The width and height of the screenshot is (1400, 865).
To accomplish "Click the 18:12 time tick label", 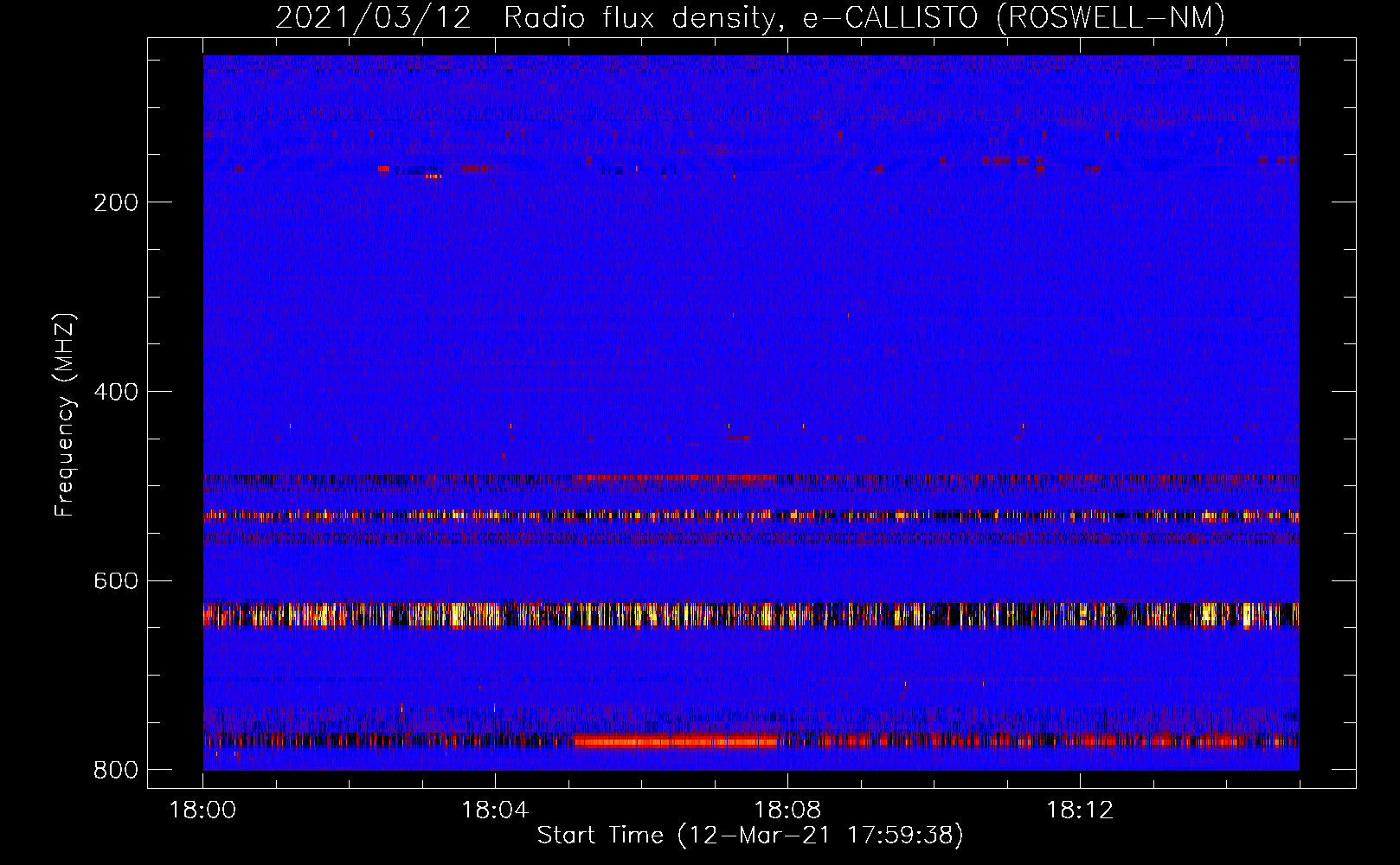I will click(x=1080, y=811).
